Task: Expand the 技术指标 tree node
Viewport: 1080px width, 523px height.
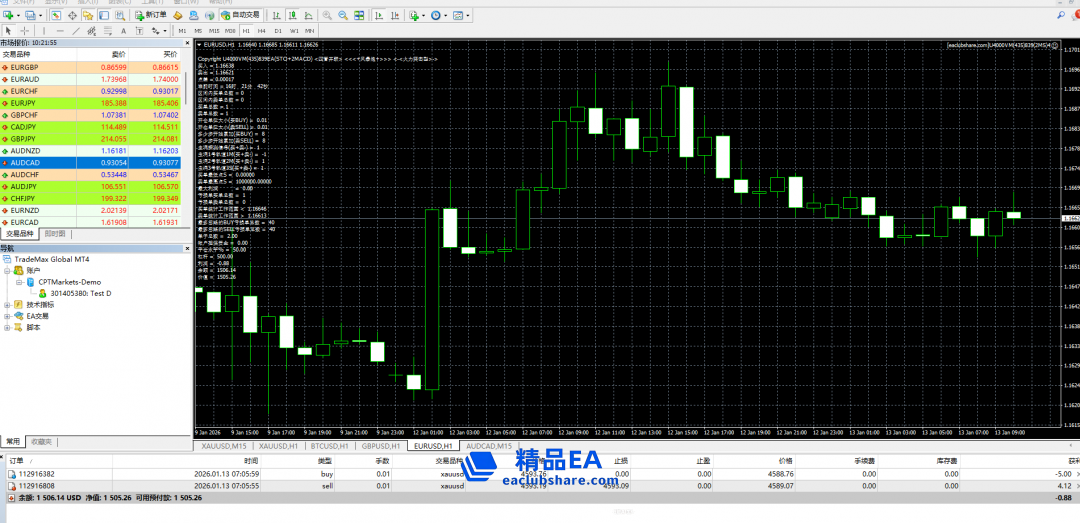Action: [x=7, y=305]
